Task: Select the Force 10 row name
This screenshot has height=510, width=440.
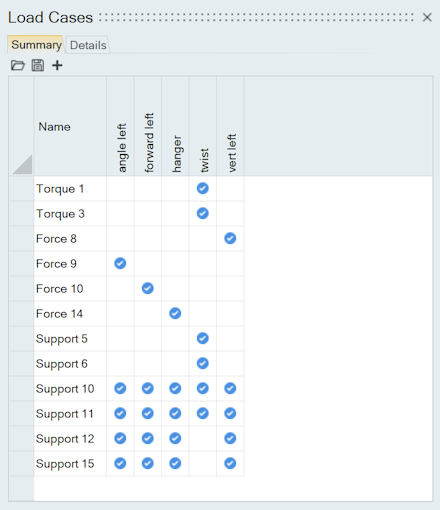Action: [x=60, y=289]
